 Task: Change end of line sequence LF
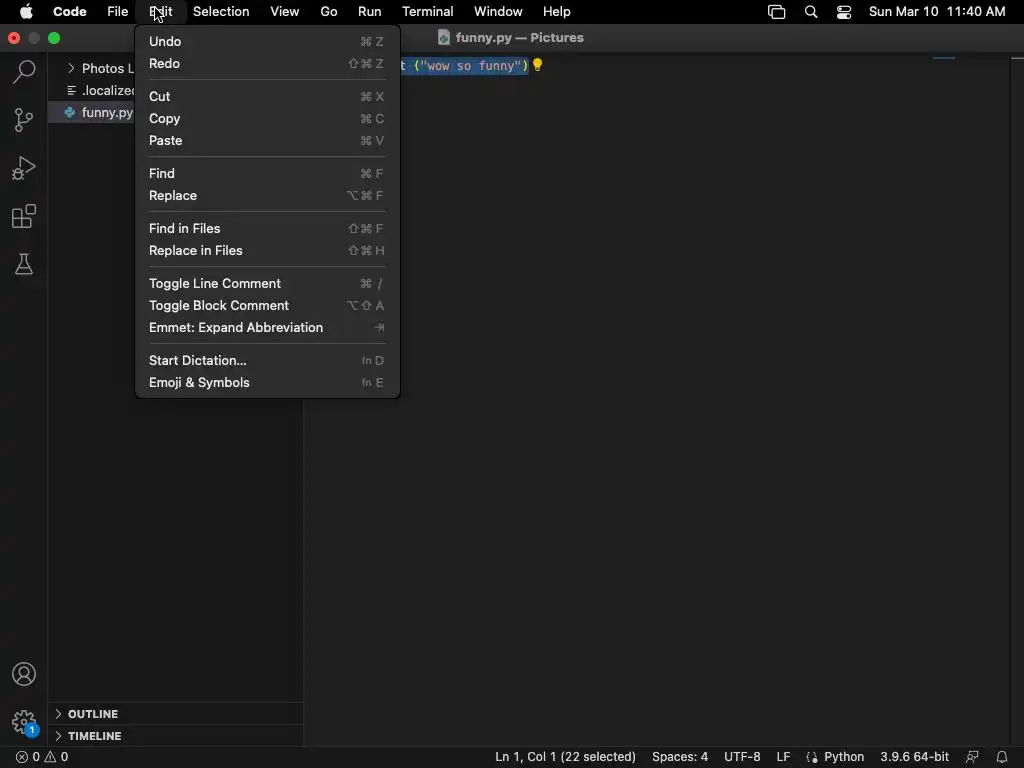784,757
